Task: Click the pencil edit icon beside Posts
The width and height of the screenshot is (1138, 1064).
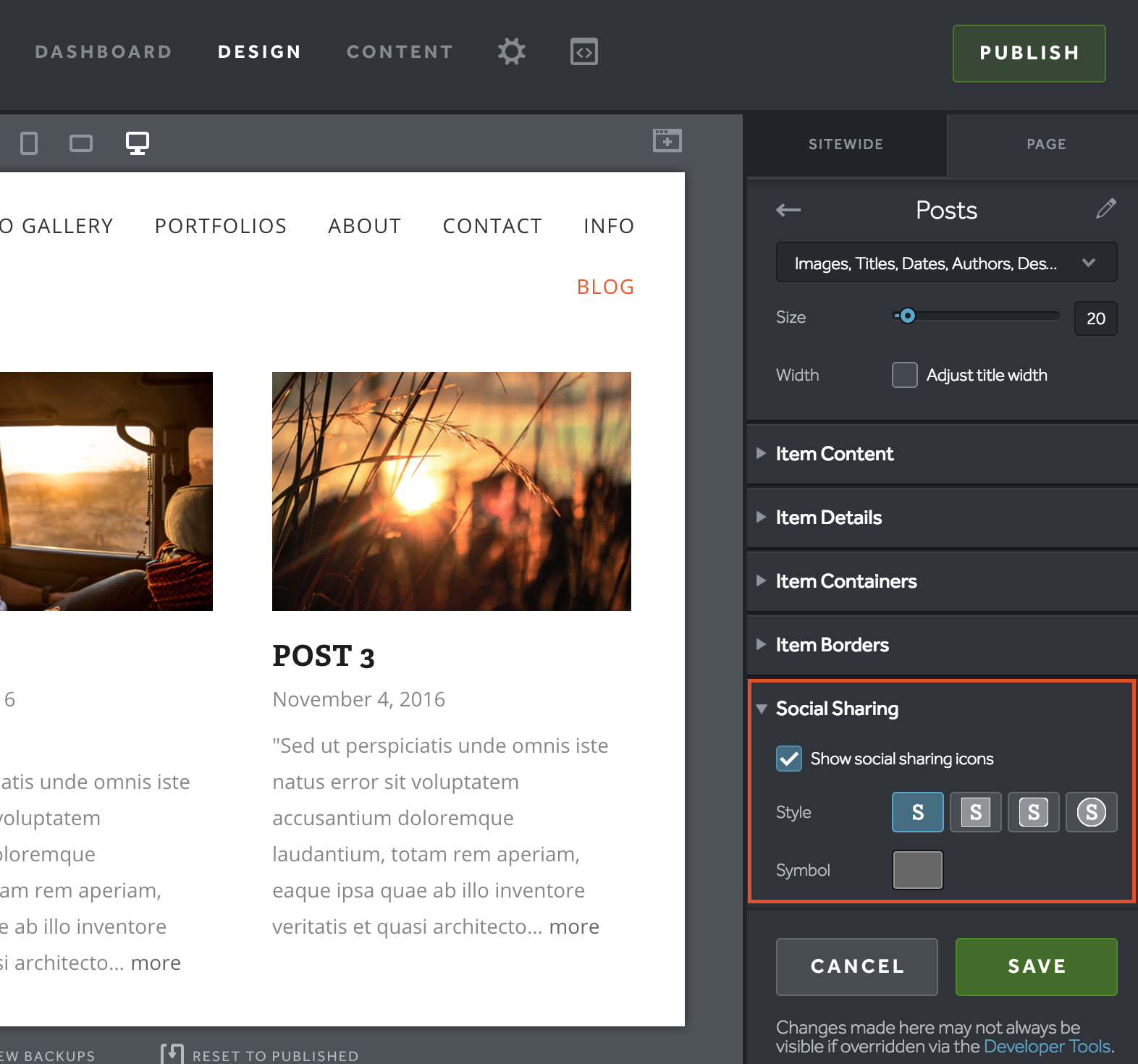Action: pos(1105,209)
